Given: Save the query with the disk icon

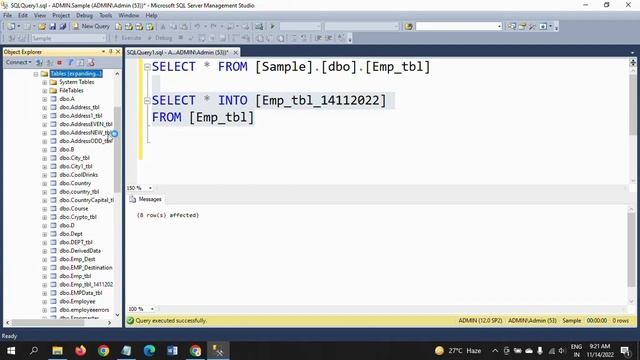Looking at the screenshot, I should [52, 27].
